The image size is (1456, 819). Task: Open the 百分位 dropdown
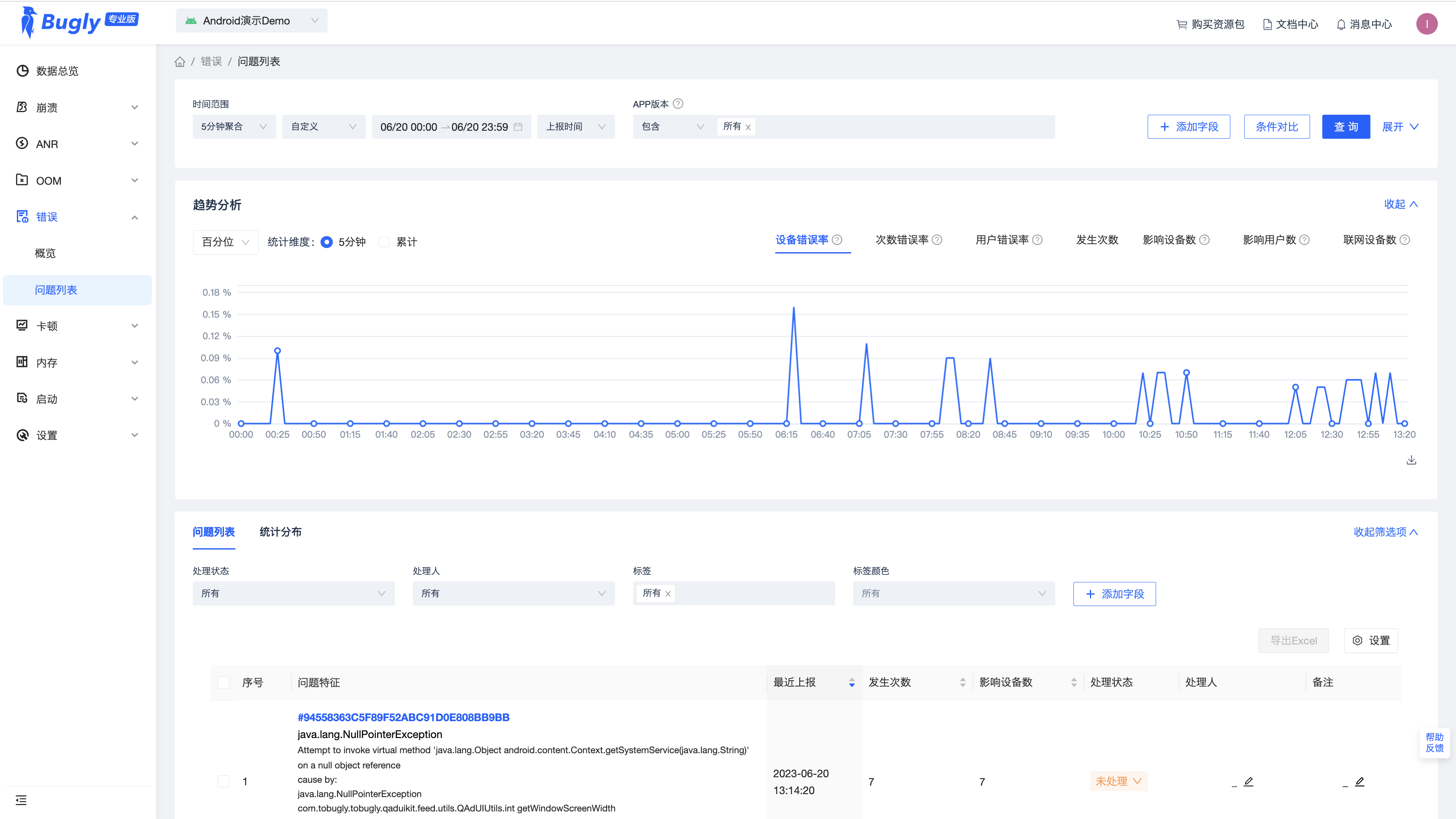[x=226, y=242]
